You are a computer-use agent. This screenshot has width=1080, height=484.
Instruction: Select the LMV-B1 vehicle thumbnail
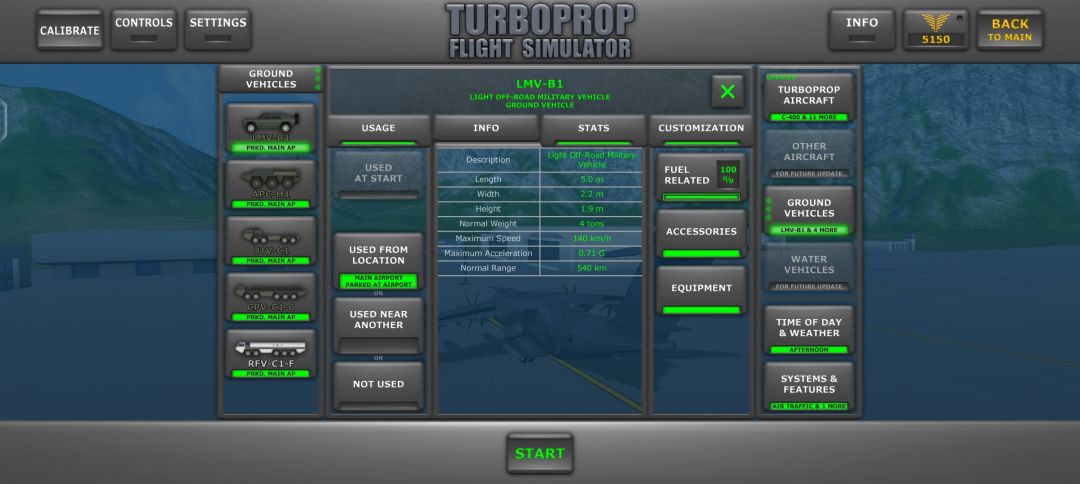pyautogui.click(x=271, y=129)
